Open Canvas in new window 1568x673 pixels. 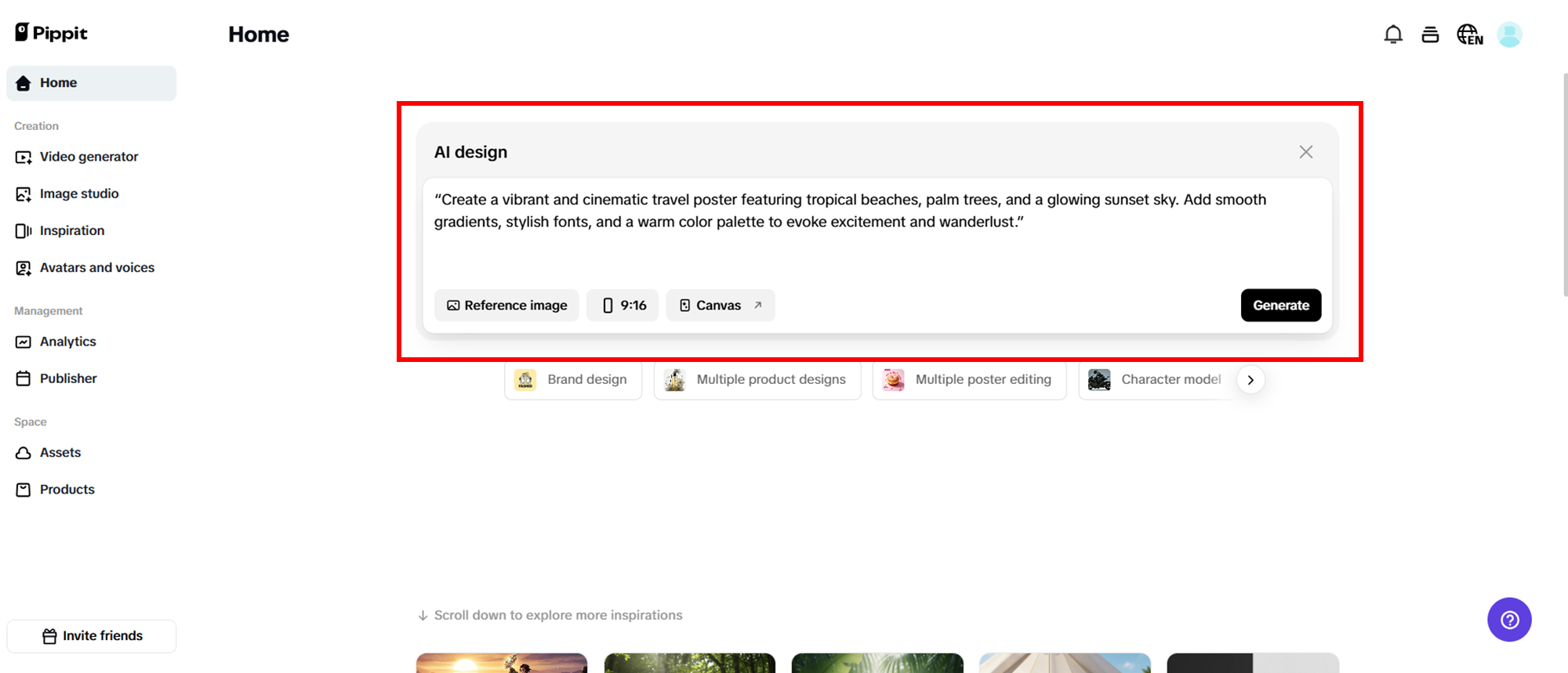[x=720, y=306]
